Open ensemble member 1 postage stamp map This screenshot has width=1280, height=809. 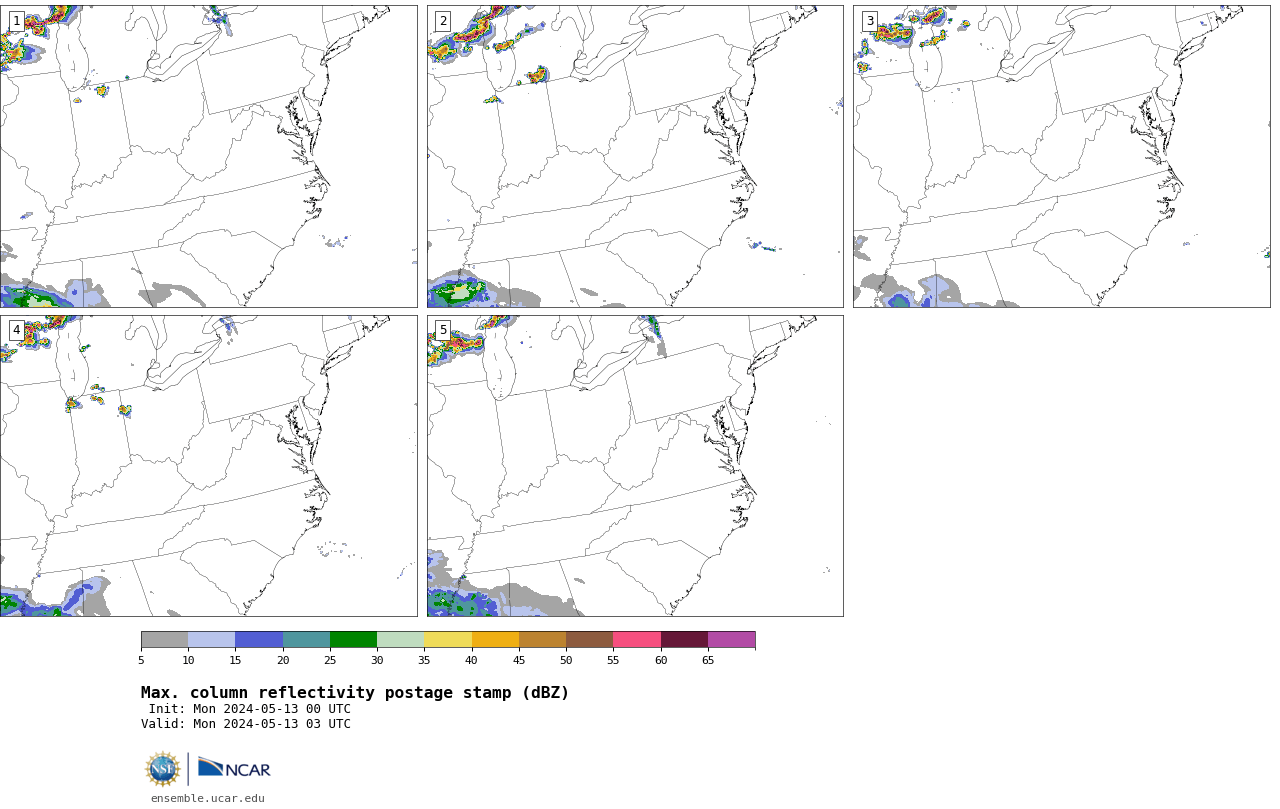pos(209,156)
